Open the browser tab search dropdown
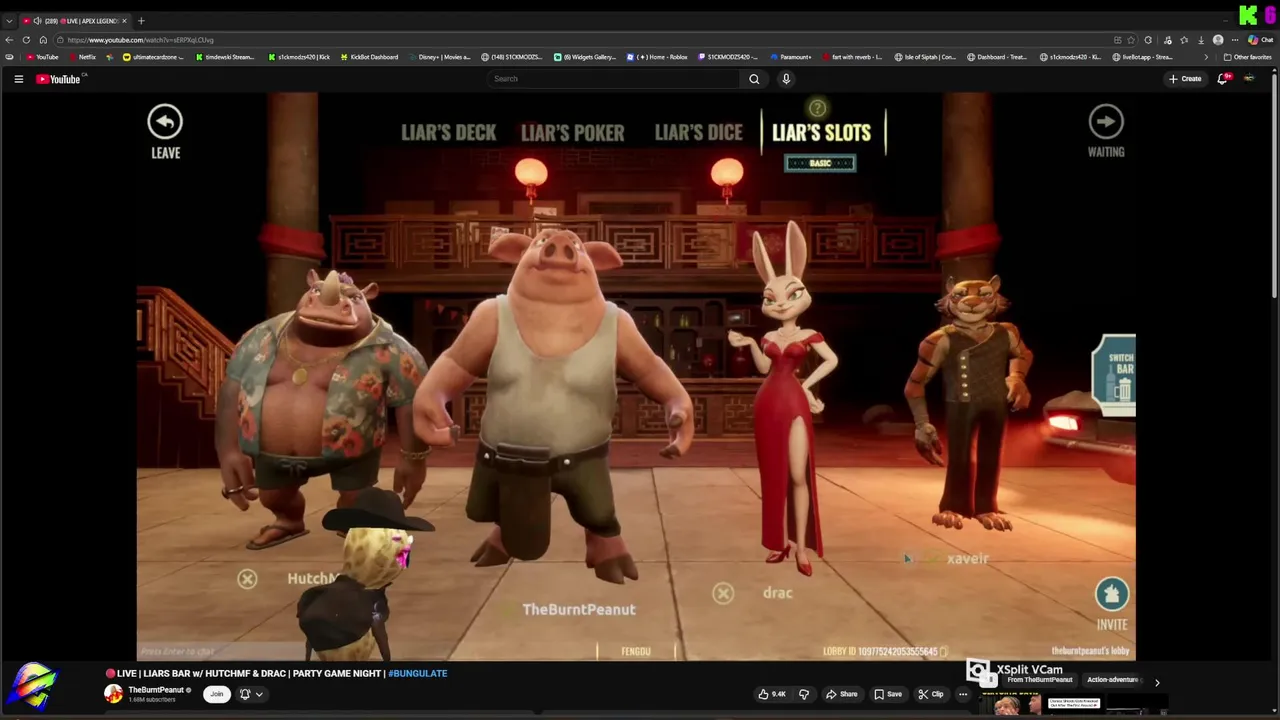Viewport: 1280px width, 720px height. coord(9,21)
